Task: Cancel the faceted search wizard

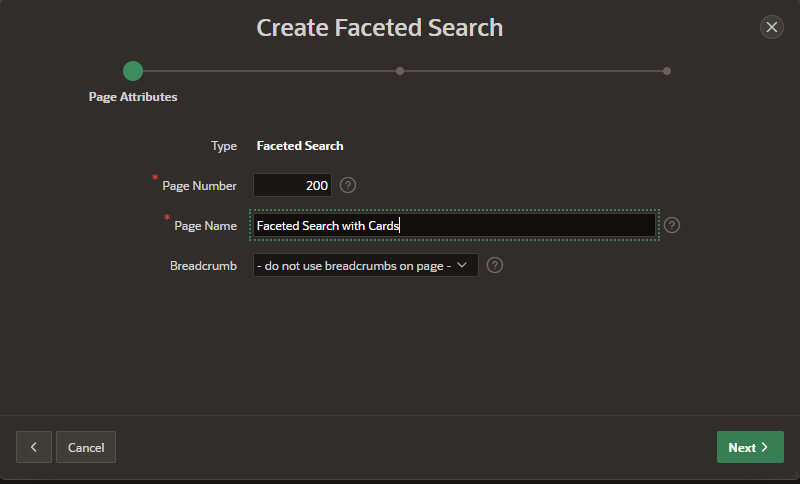Action: point(86,447)
